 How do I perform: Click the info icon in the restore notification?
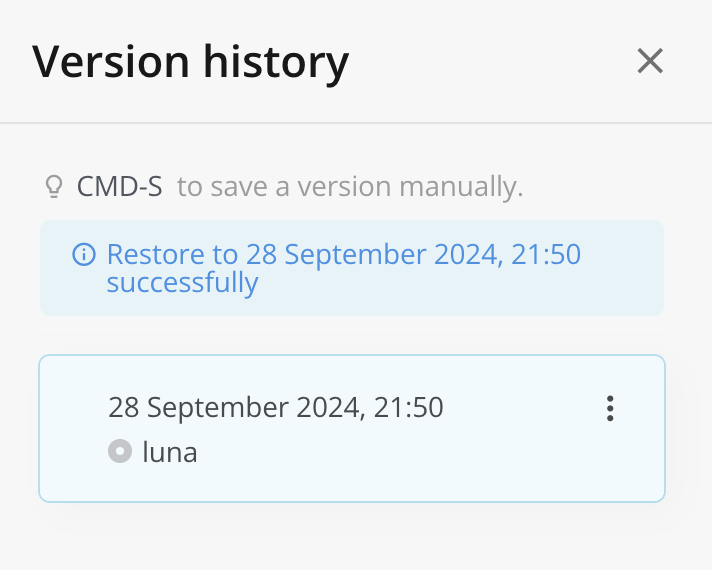pos(84,254)
